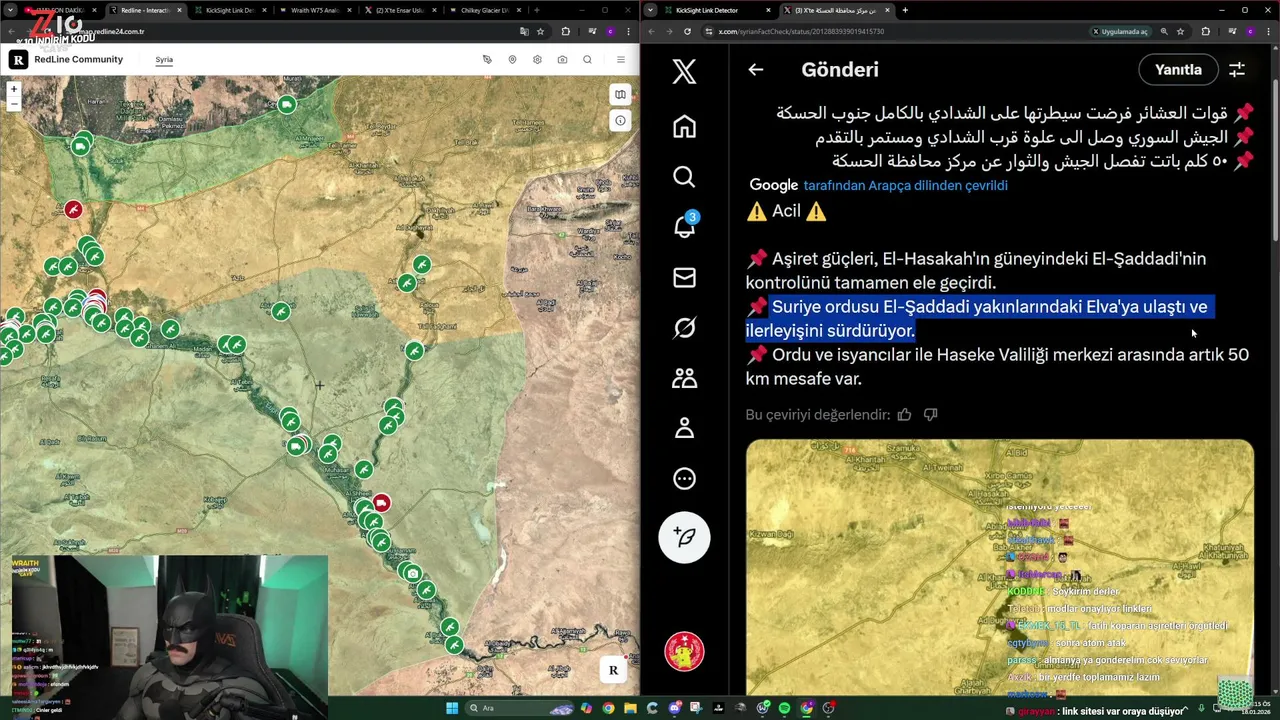Open Profile icon in X sidebar

click(684, 427)
